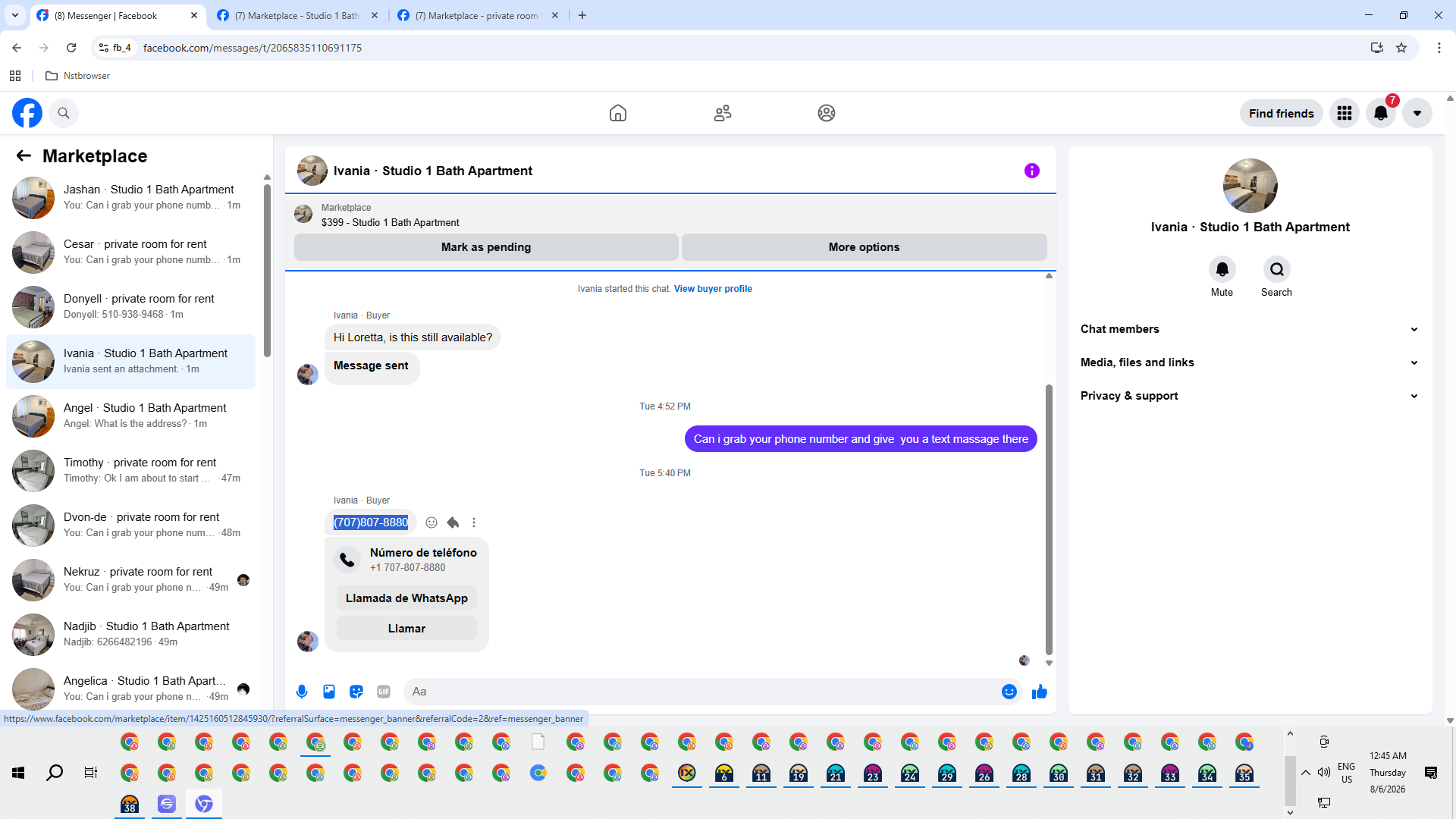Open the Ivania listing thumbnail in chat header
This screenshot has height=819, width=1456.
click(312, 171)
